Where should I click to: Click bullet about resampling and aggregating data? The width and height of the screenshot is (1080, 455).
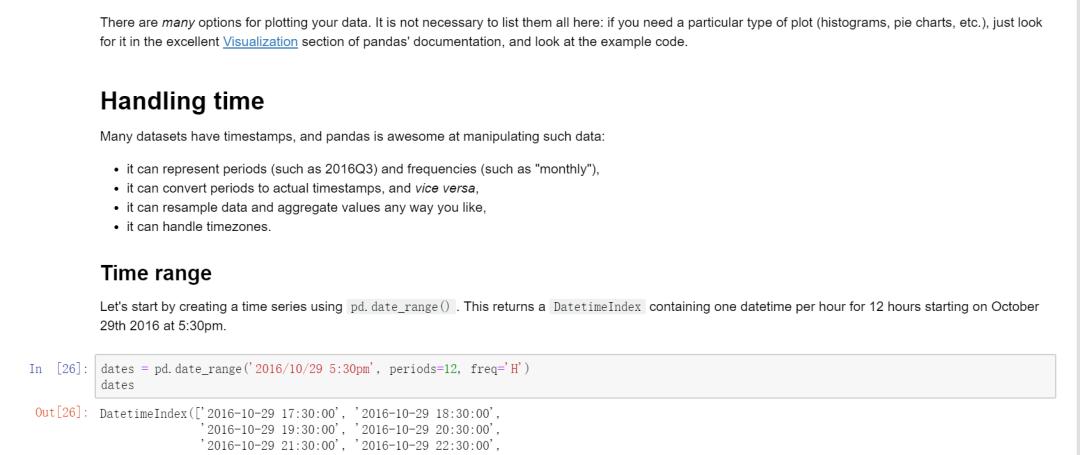tap(305, 207)
